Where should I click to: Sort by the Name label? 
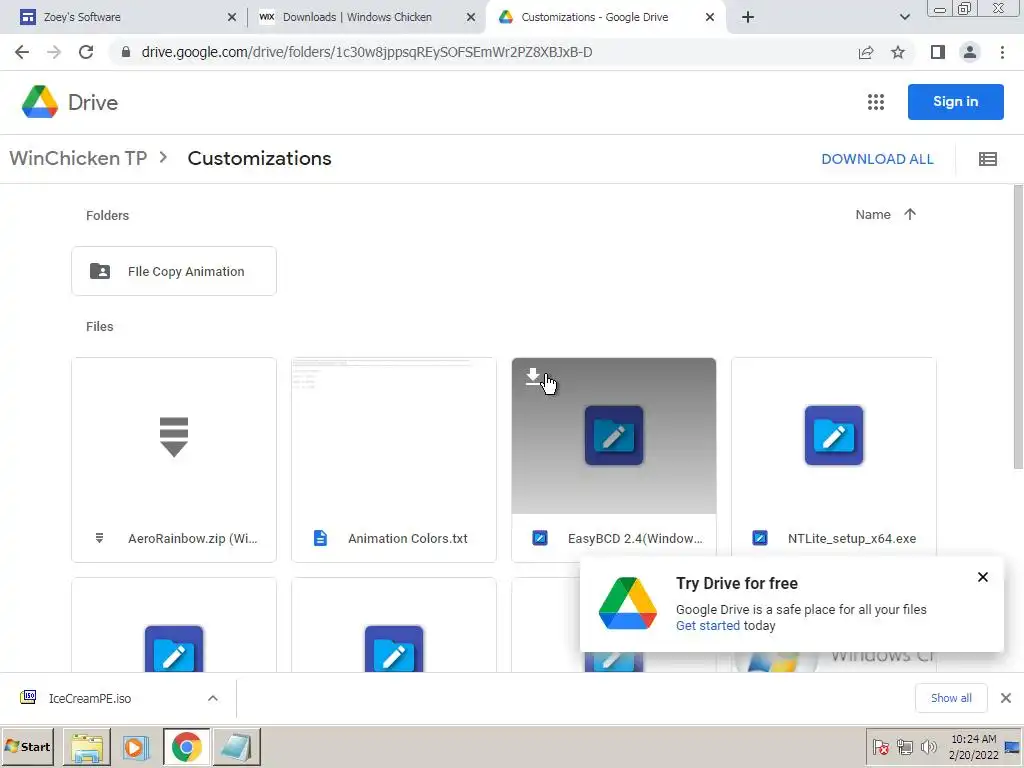tap(873, 214)
